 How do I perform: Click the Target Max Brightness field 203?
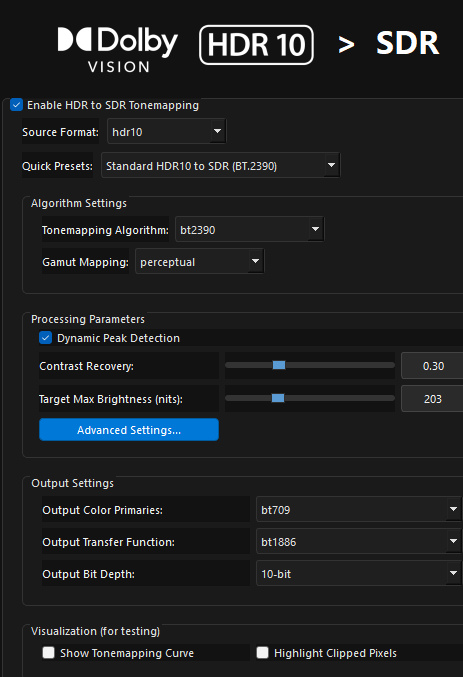[432, 399]
